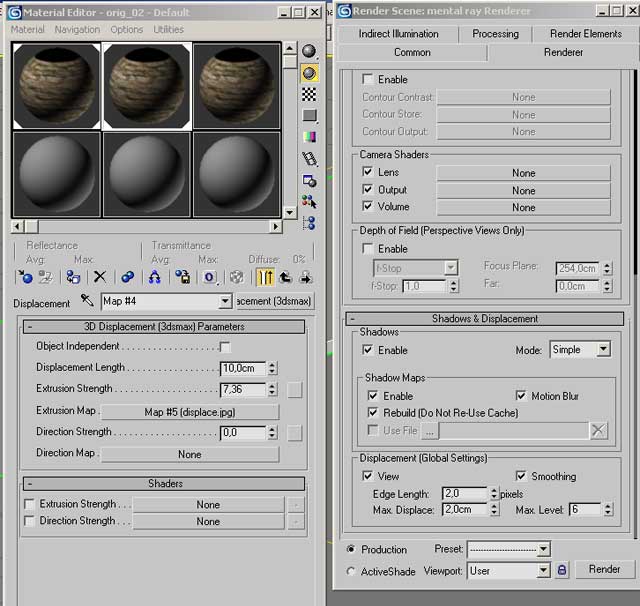The width and height of the screenshot is (640, 606).
Task: Enable Extrusion Strength shader checkbox
Action: pos(29,504)
